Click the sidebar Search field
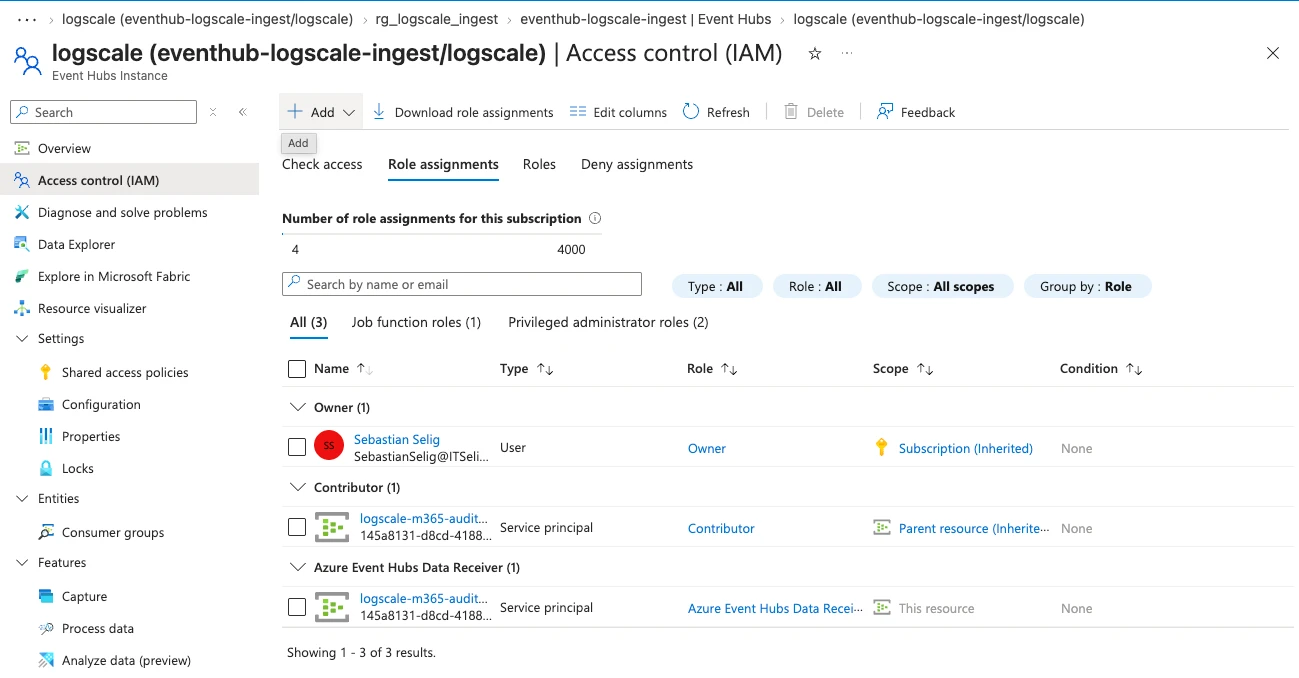The image size is (1299, 678). (x=103, y=112)
